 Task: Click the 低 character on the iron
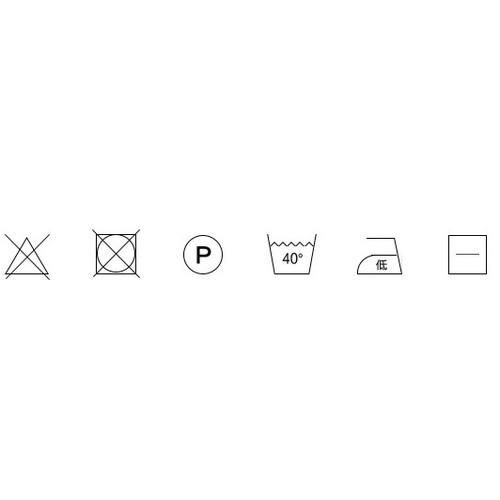click(381, 265)
